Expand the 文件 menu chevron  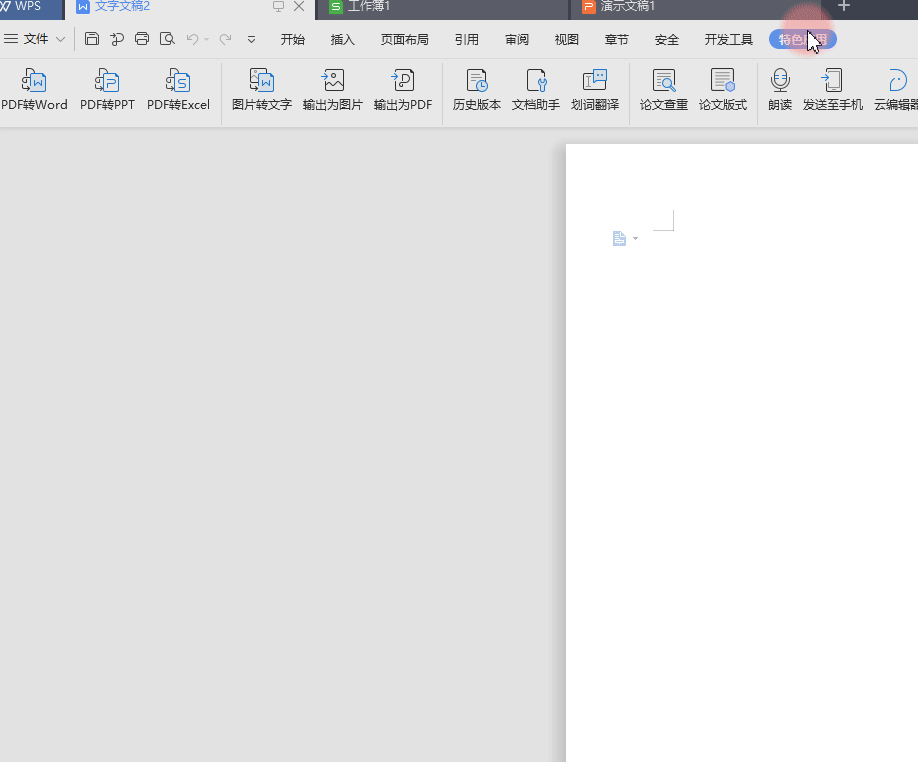60,39
